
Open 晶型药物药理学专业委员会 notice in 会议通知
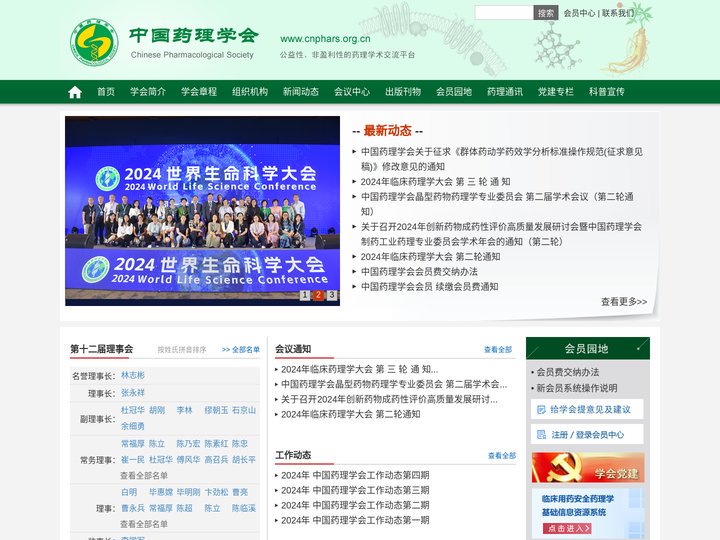tap(394, 384)
